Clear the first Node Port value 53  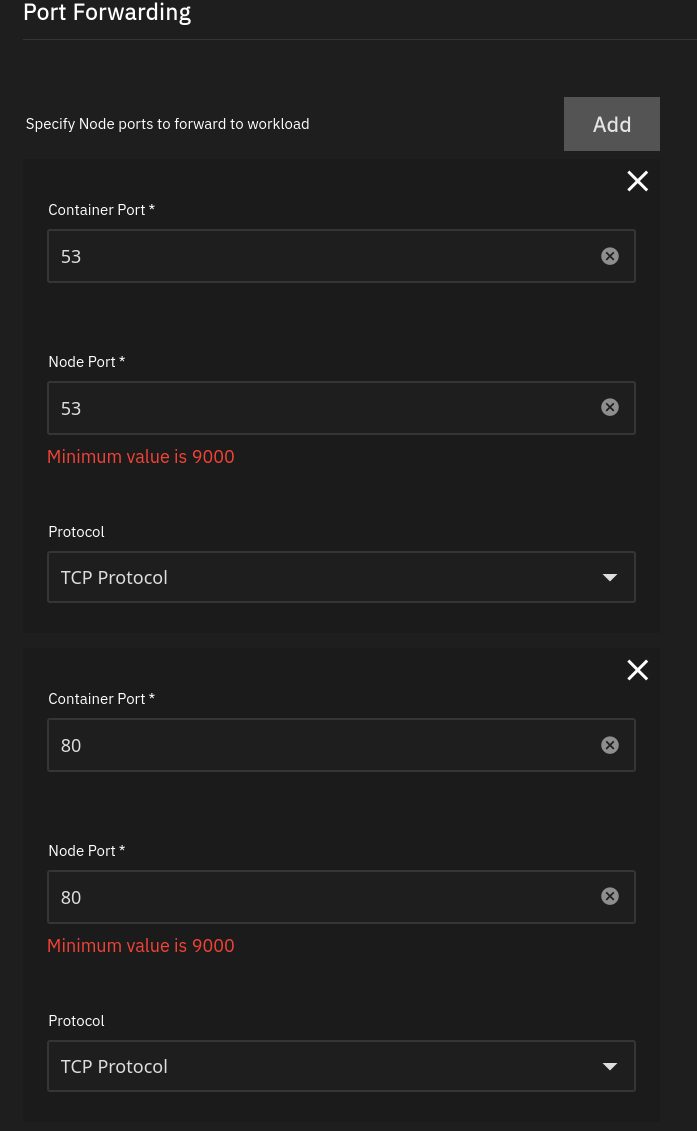[x=610, y=408]
